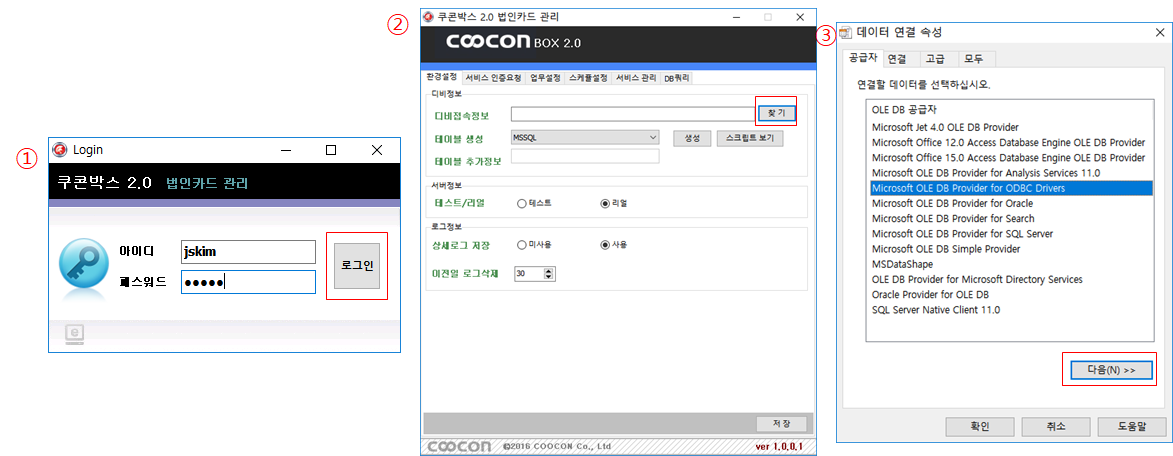Open the 공급자 tab in 데이터 연결 속성
The image size is (1173, 456).
(863, 58)
